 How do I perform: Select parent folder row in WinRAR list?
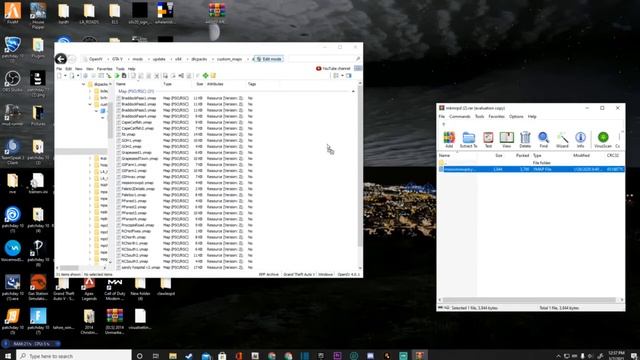click(x=531, y=162)
